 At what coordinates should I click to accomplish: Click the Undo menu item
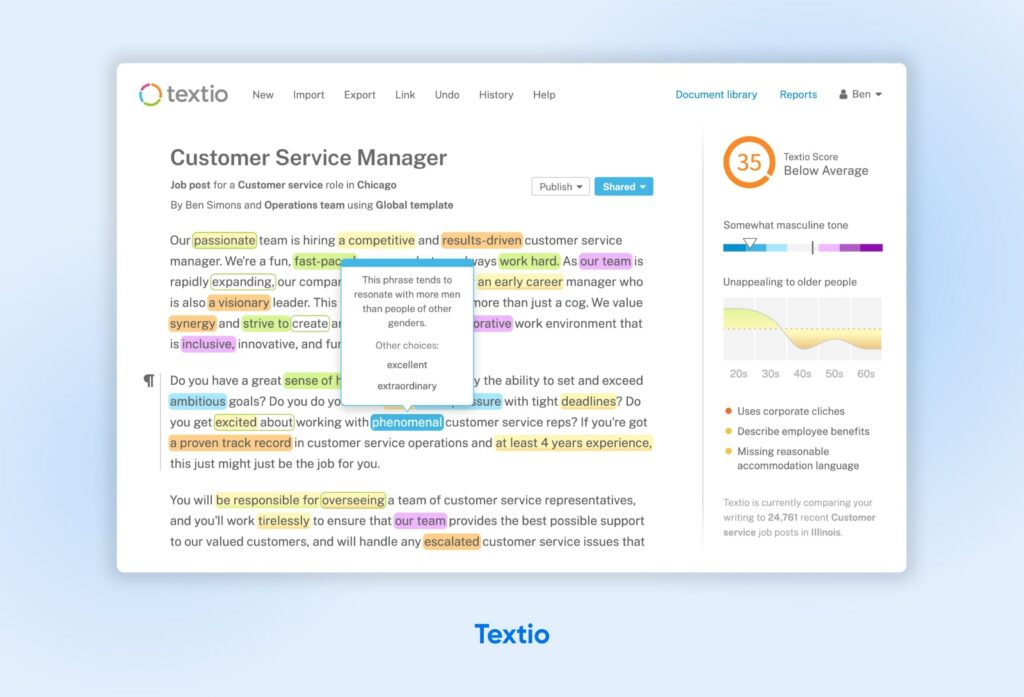coord(447,95)
